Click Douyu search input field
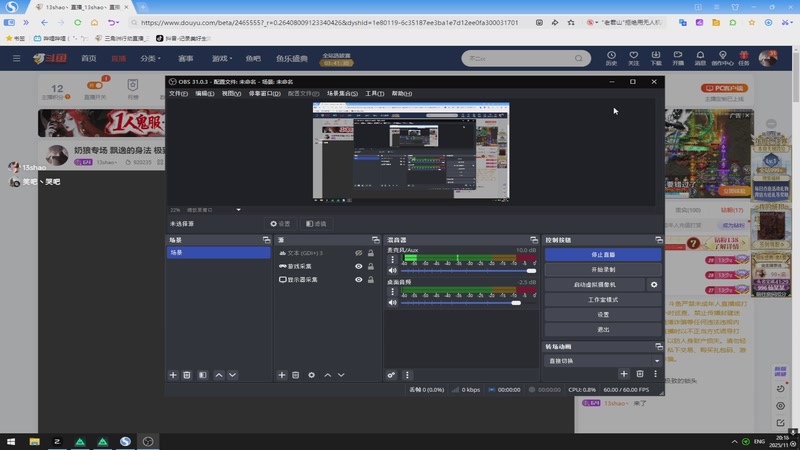 point(519,58)
